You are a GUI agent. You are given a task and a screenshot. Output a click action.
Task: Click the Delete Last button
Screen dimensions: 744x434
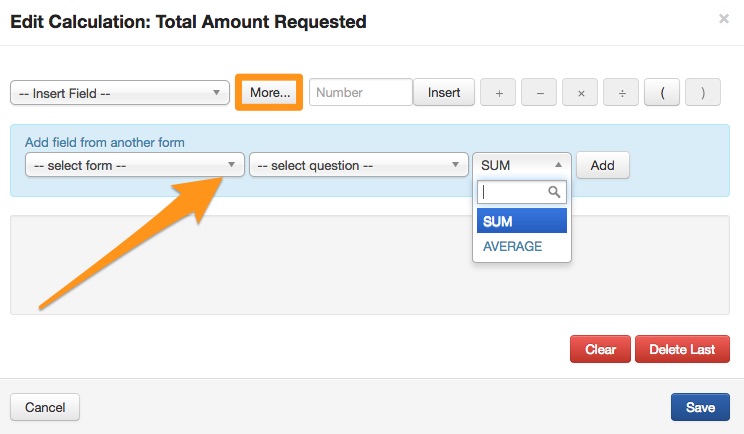coord(682,350)
